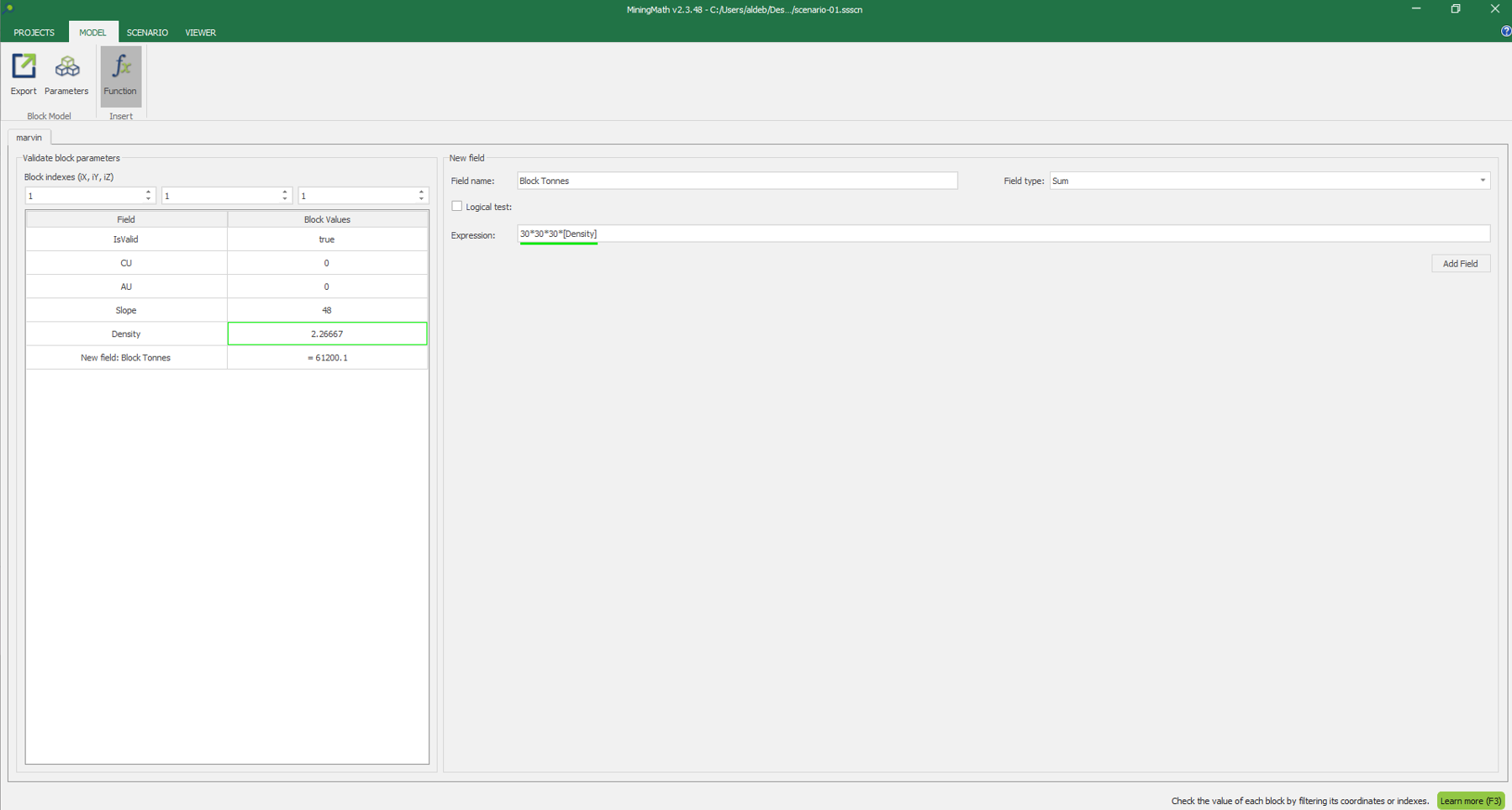Open the help question mark icon
1512x810 pixels.
tap(1505, 32)
